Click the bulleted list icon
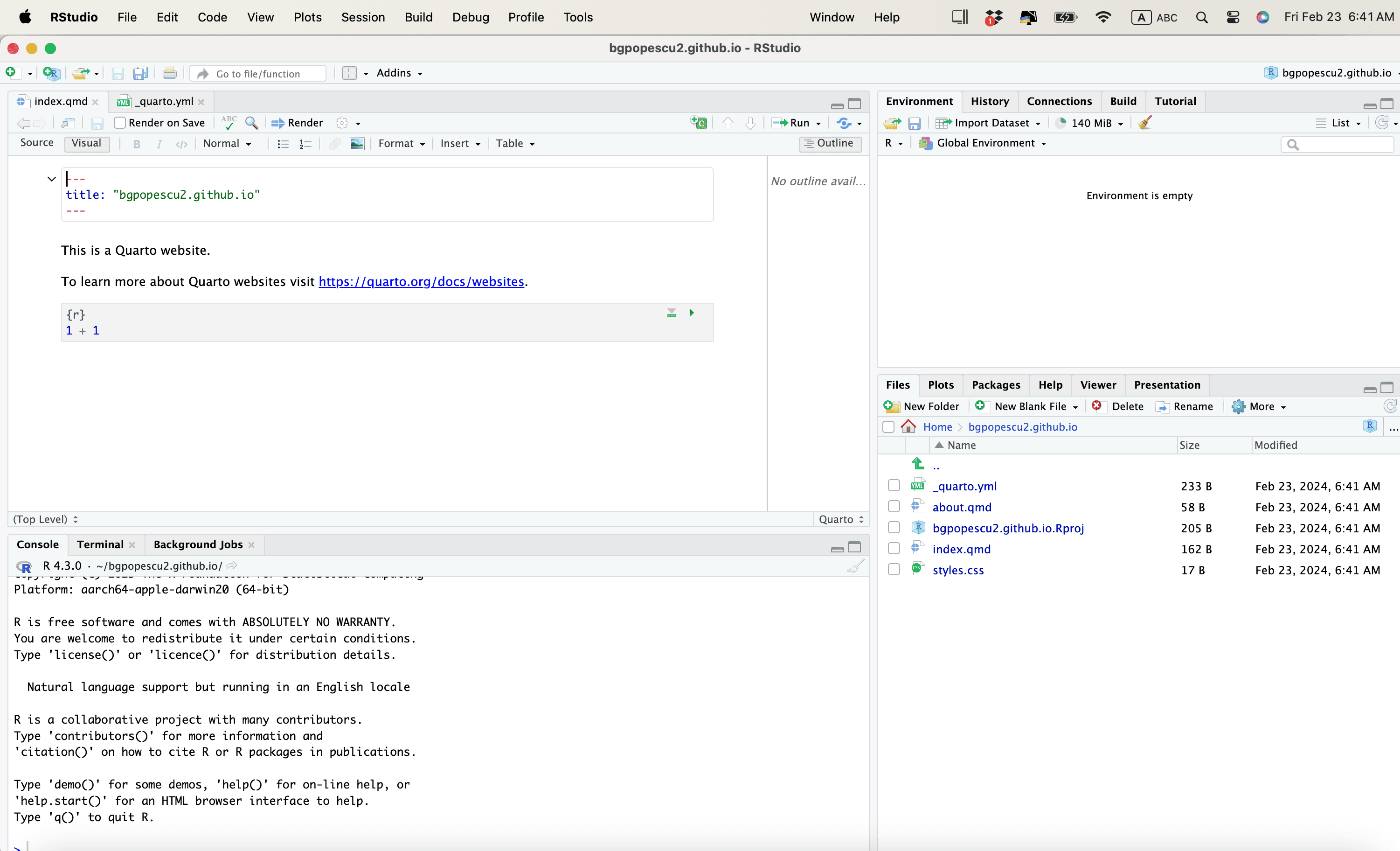The width and height of the screenshot is (1400, 851). tap(283, 144)
